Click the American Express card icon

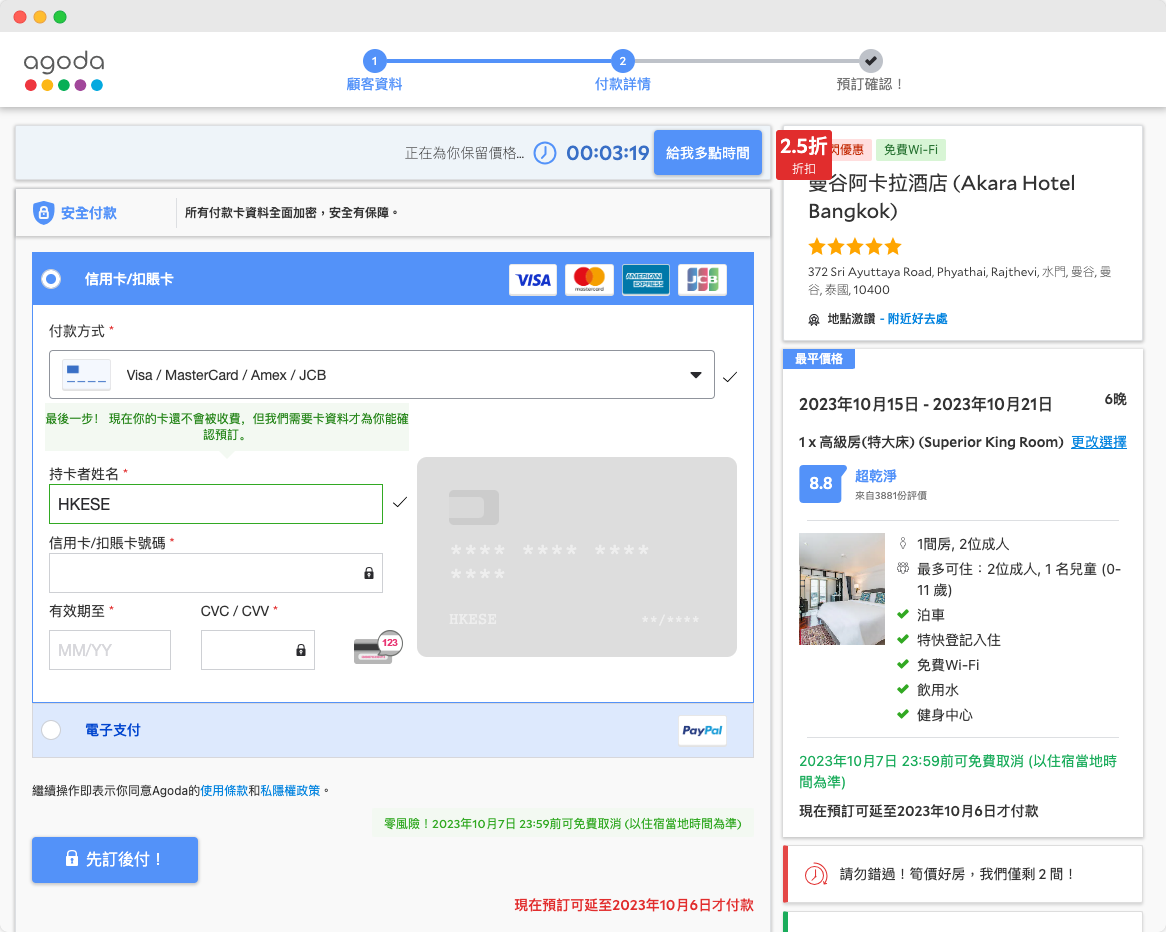[x=646, y=280]
